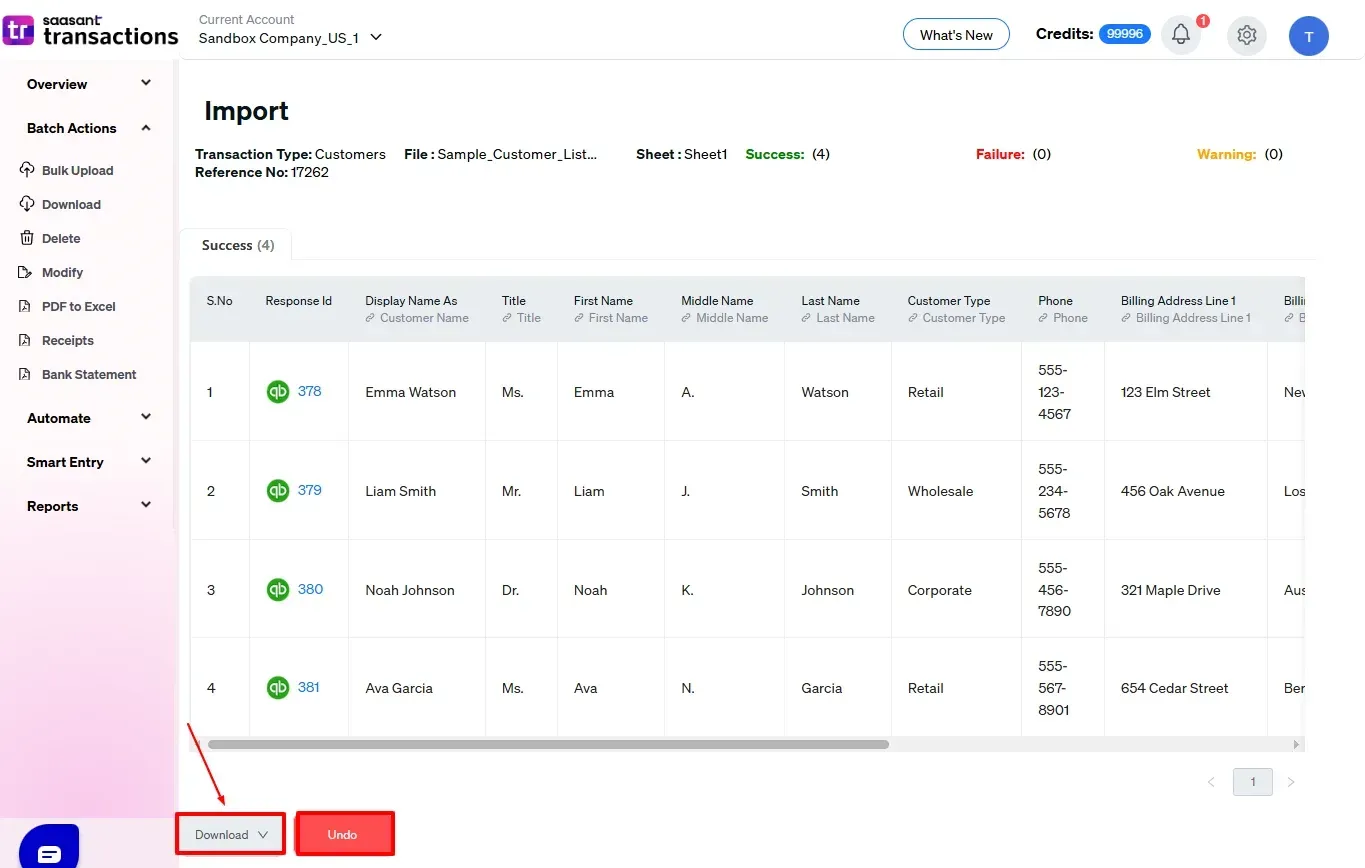Open Receipts menu item

(x=68, y=340)
